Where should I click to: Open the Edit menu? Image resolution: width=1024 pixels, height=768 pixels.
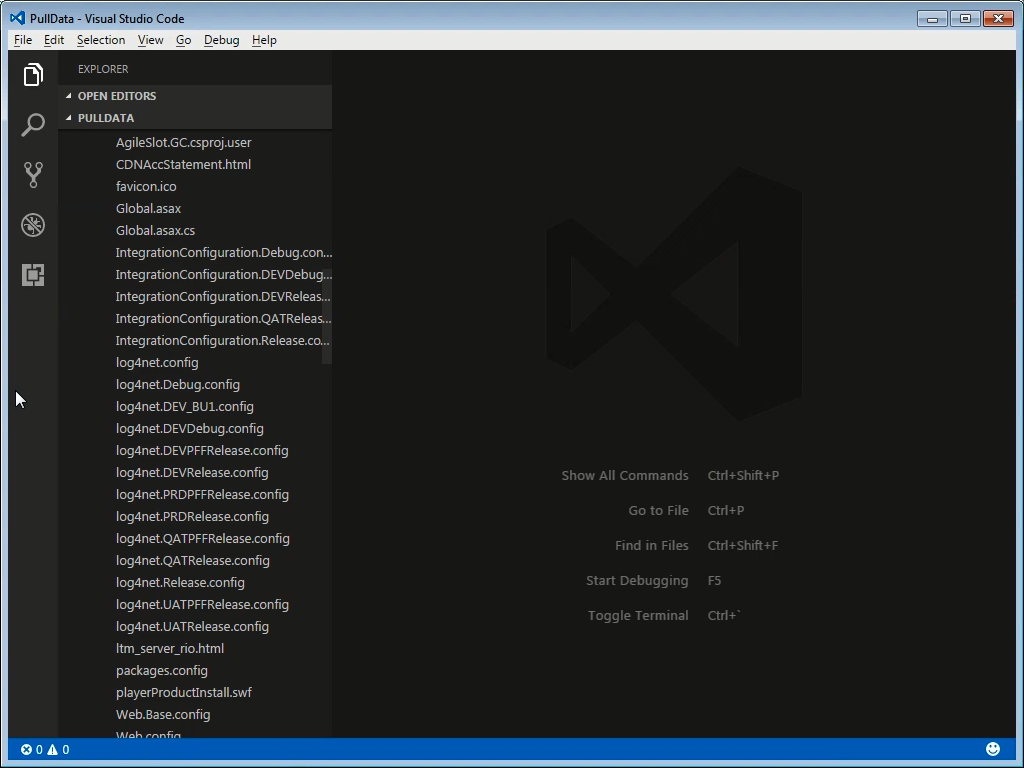[54, 40]
